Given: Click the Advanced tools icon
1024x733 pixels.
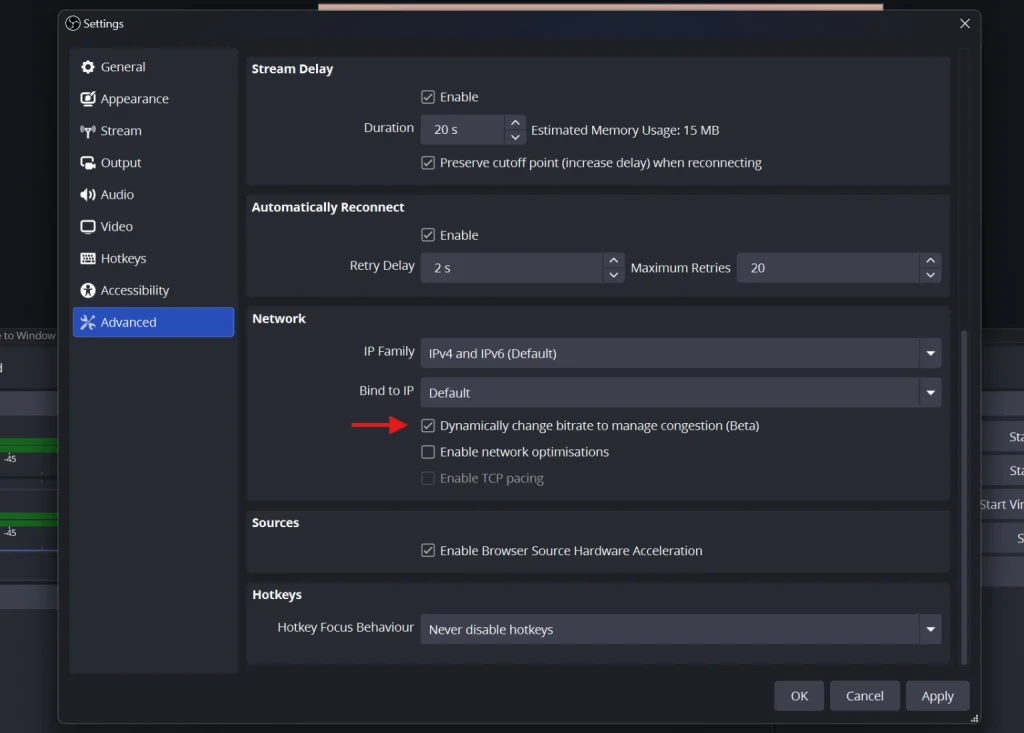Looking at the screenshot, I should [x=88, y=322].
